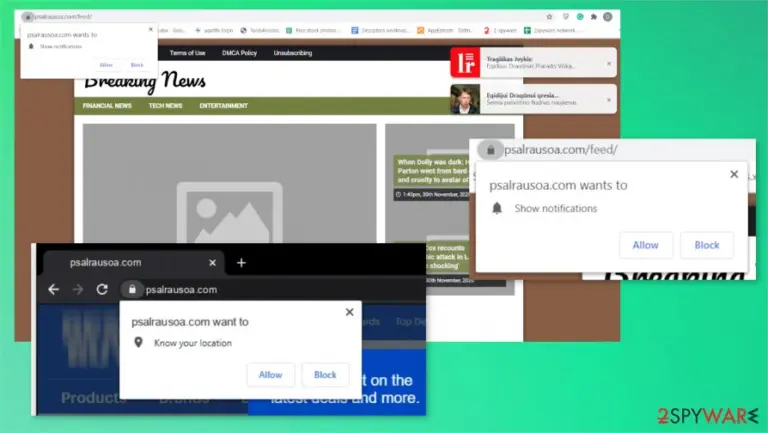Click Allow in the enlarged Show notifications prompt
Screen dimensions: 768x433
646,245
